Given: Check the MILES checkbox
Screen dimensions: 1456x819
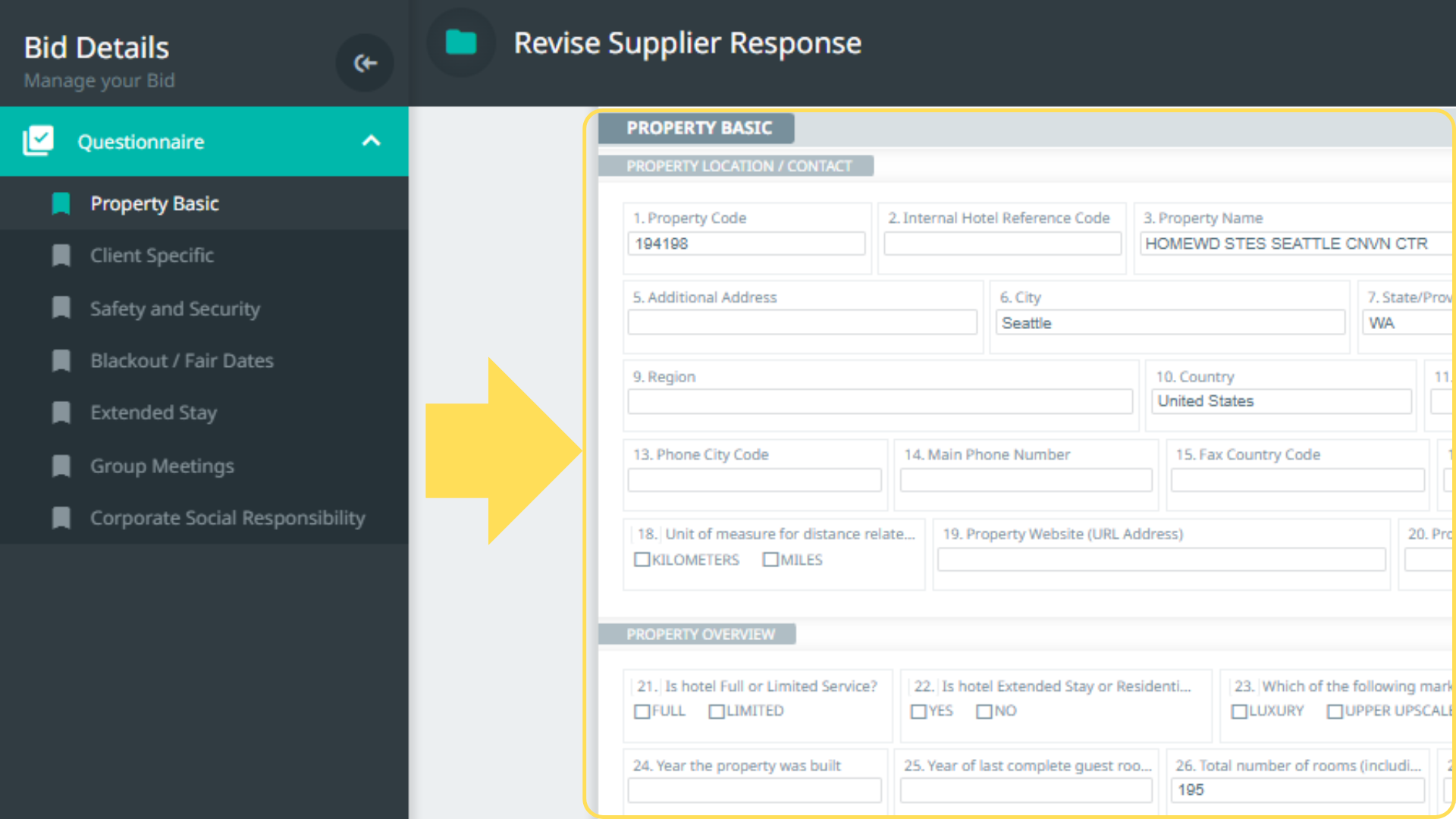Looking at the screenshot, I should (x=770, y=560).
